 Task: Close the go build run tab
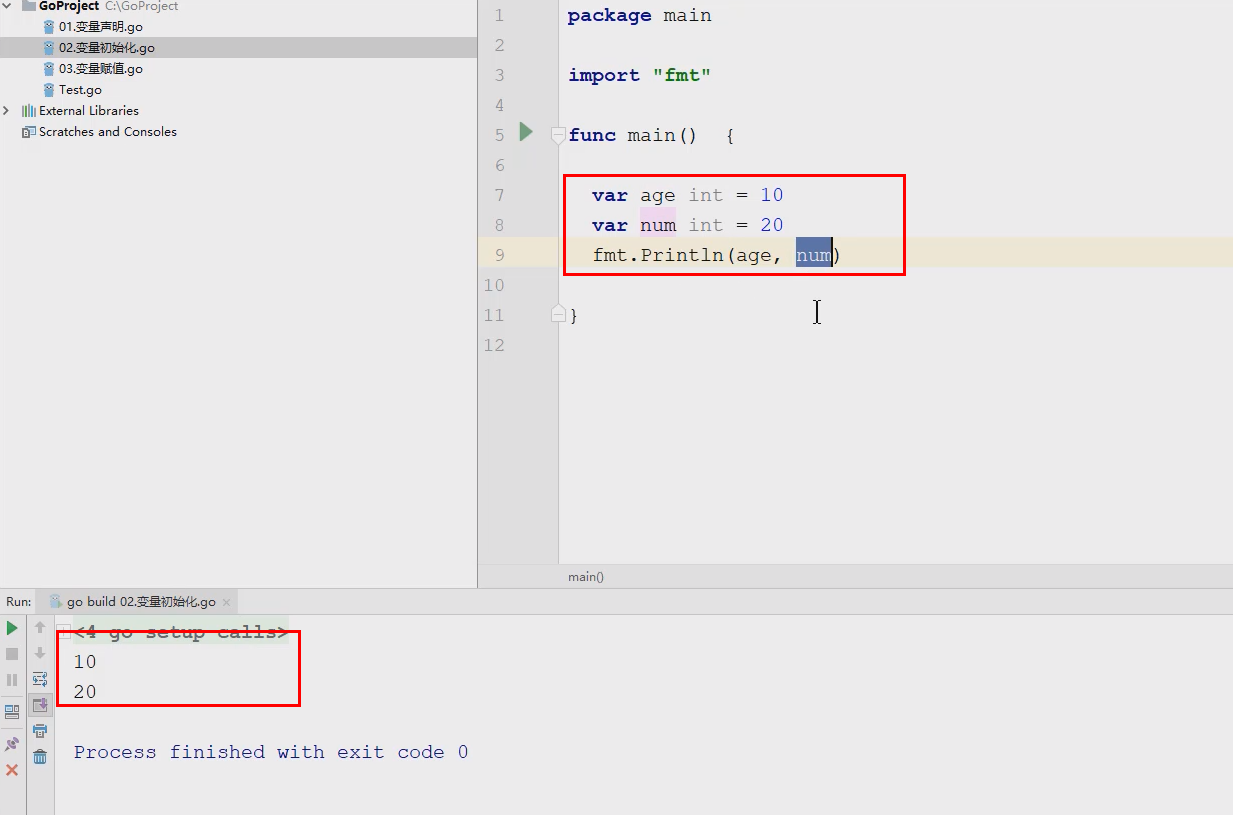[226, 602]
